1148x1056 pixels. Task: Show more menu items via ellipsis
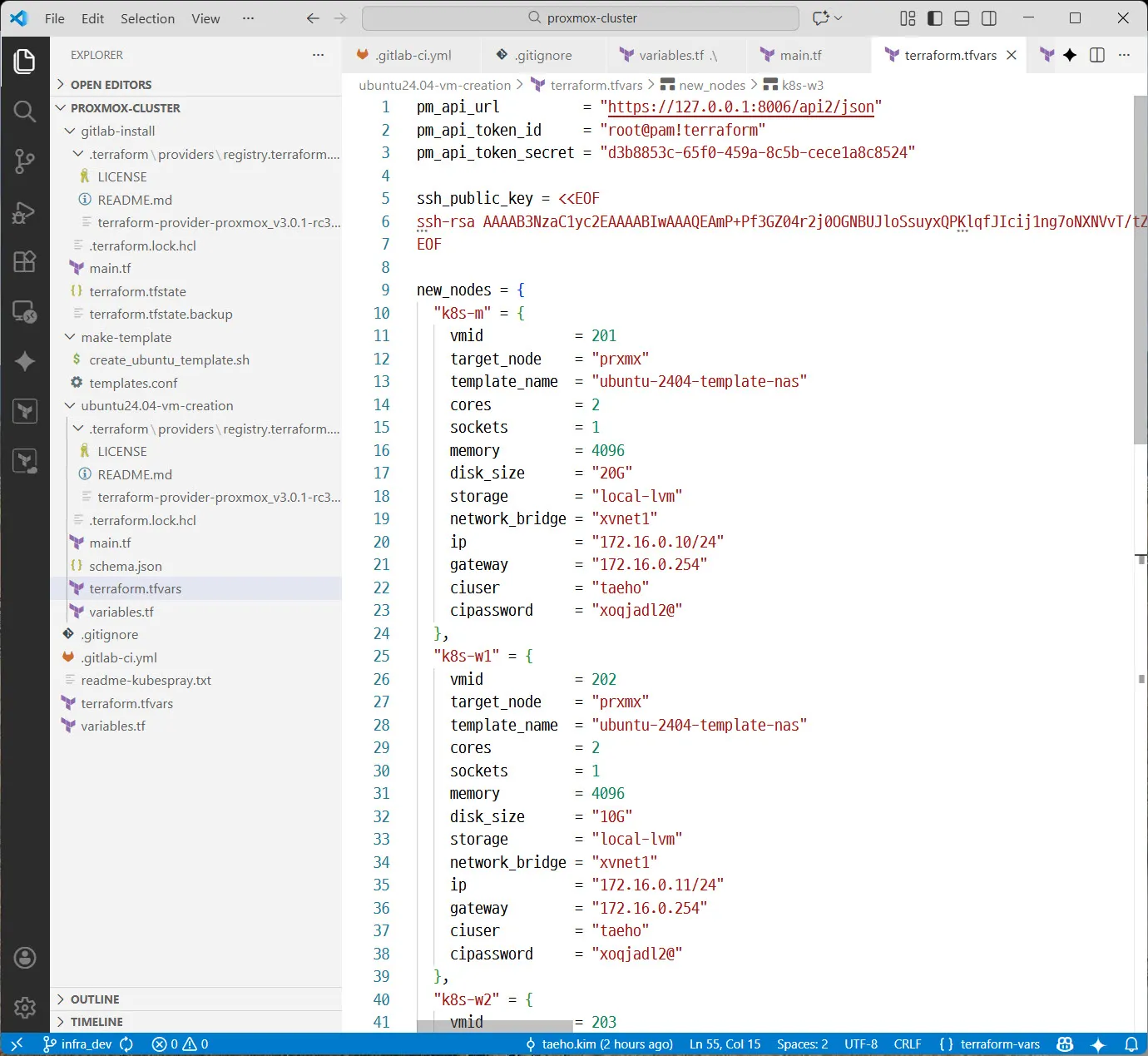pyautogui.click(x=248, y=18)
